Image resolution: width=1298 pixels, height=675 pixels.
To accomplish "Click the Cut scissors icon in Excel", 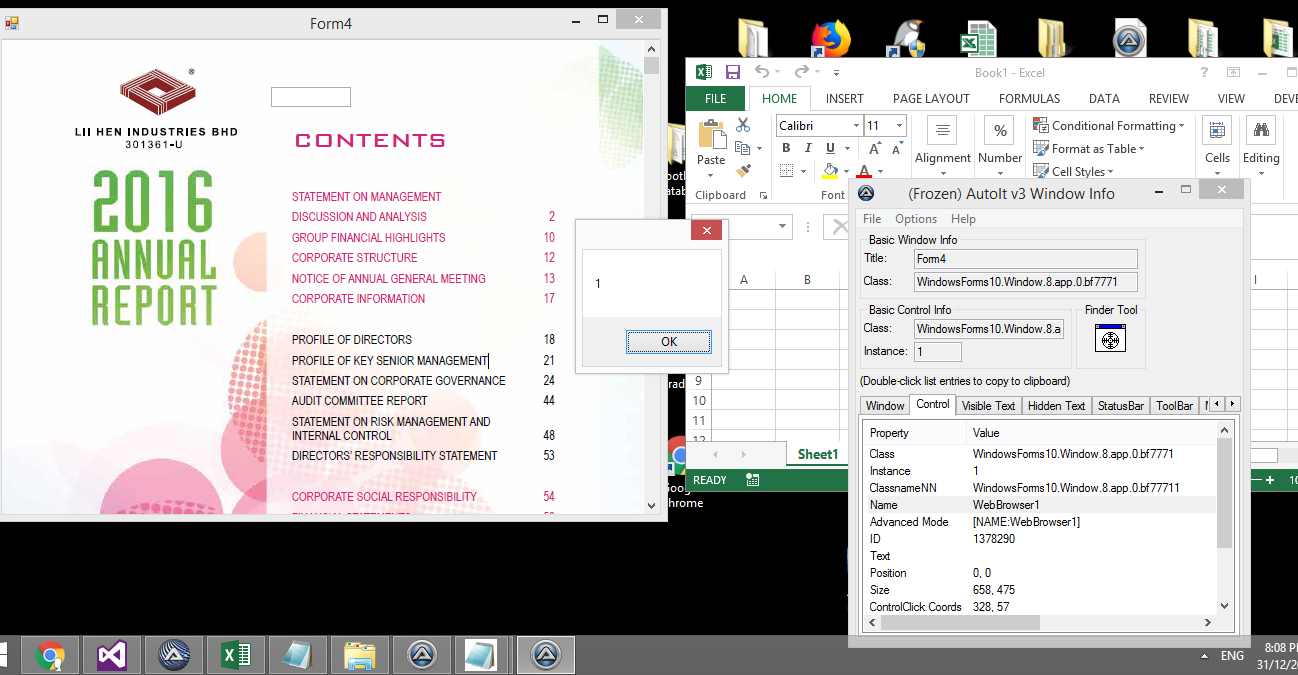I will click(x=743, y=125).
